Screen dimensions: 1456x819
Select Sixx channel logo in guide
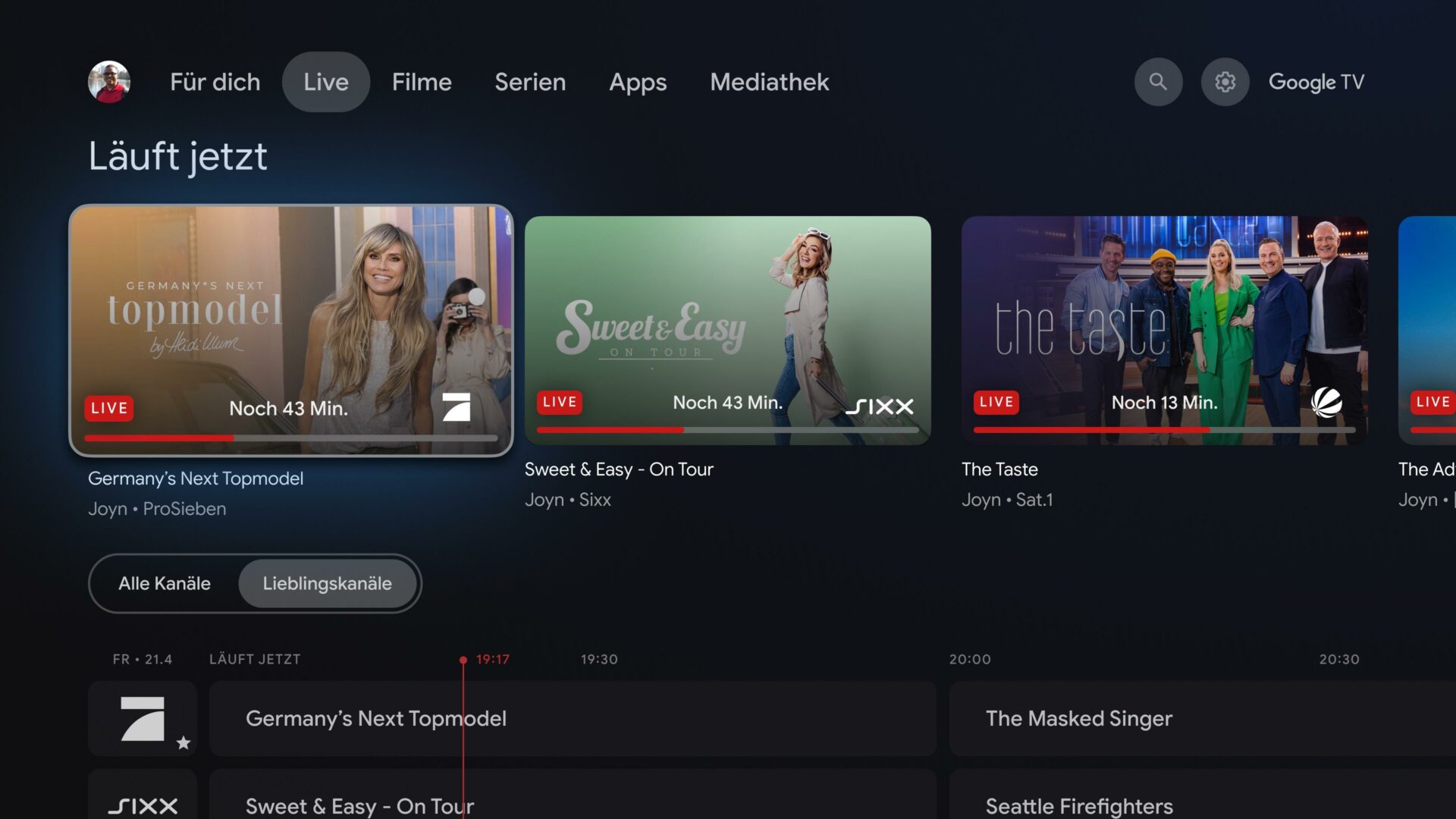142,805
